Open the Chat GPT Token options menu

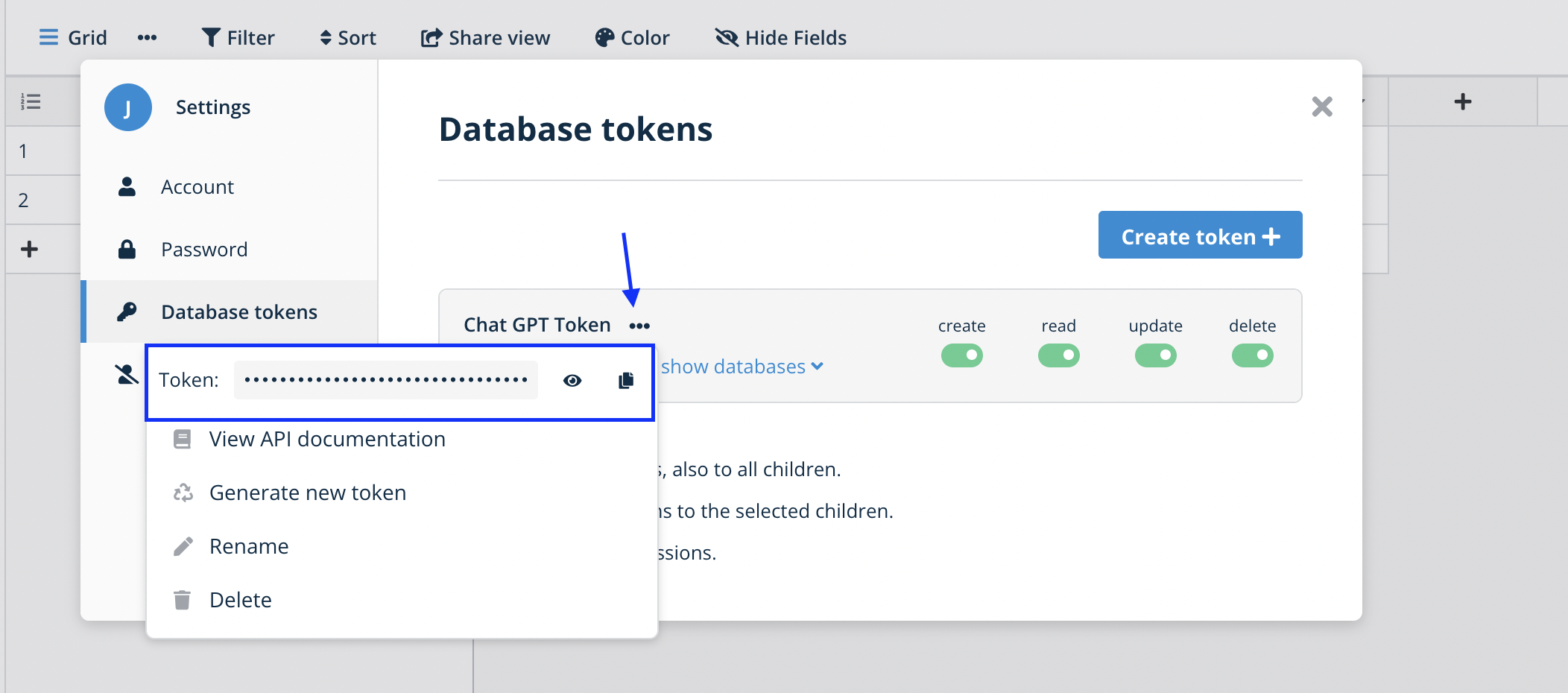[x=639, y=325]
